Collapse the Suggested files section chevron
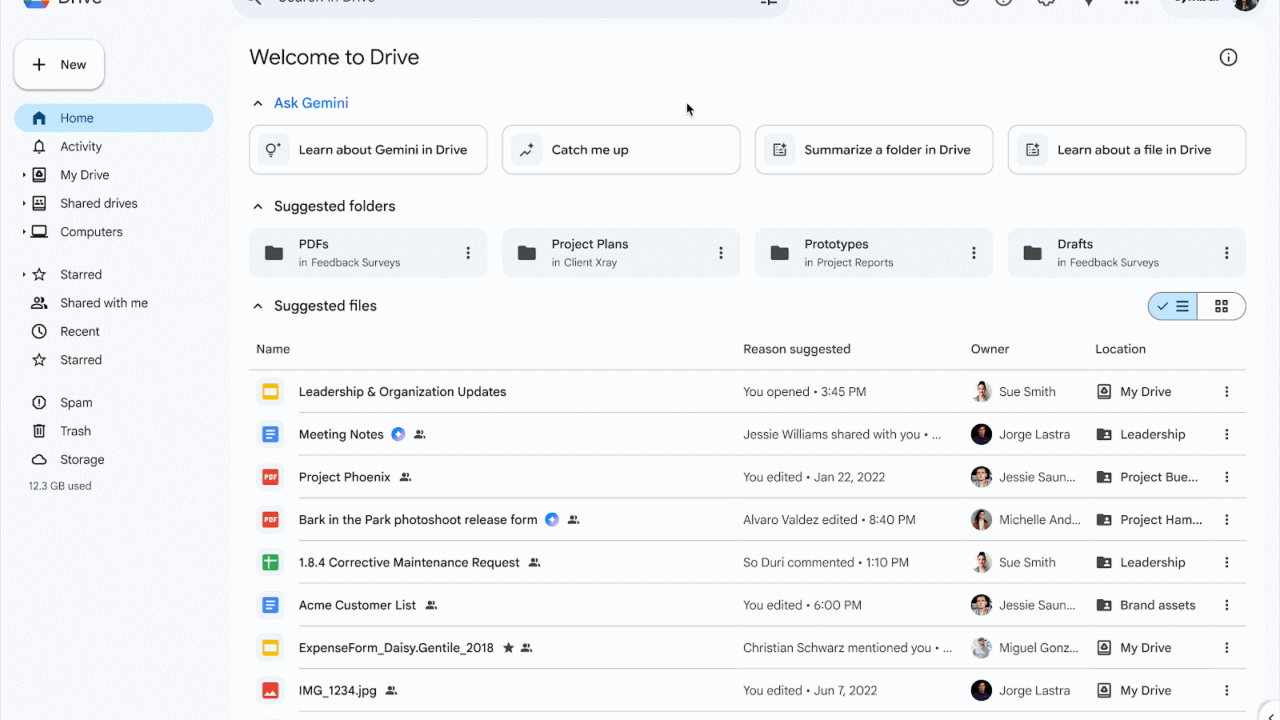 258,306
